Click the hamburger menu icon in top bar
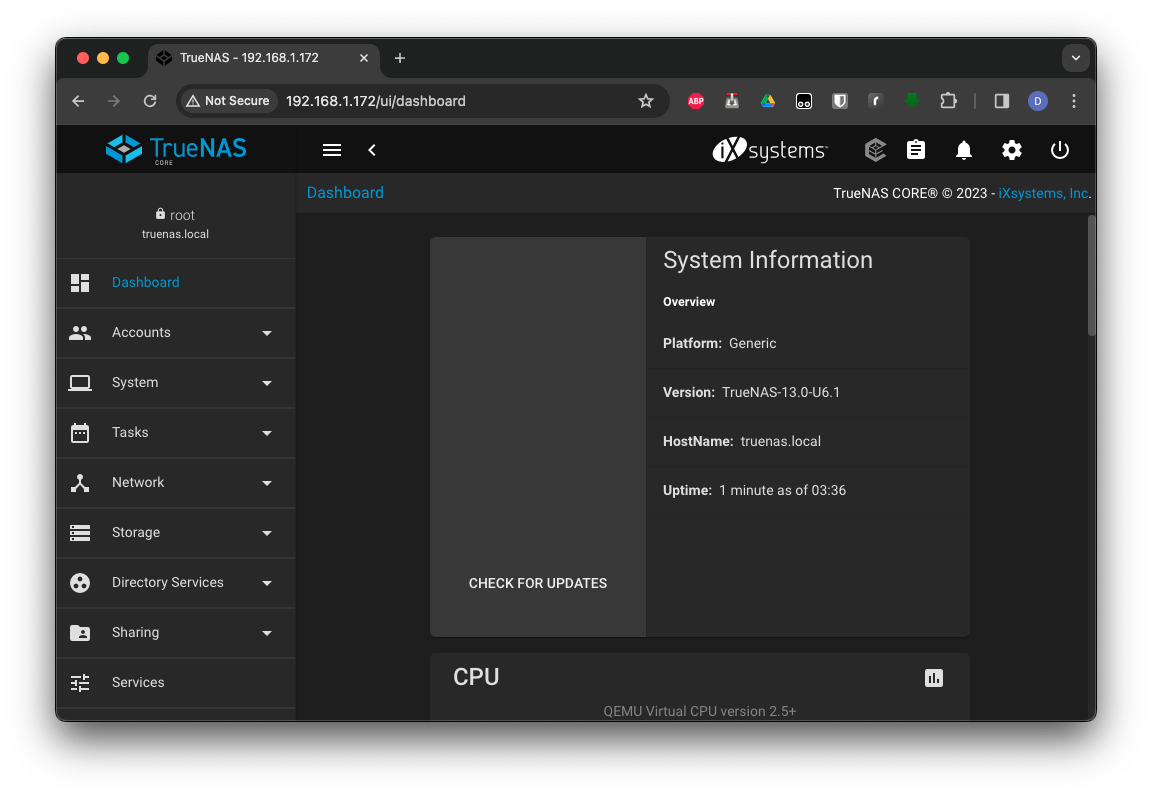1152x795 pixels. [x=332, y=150]
